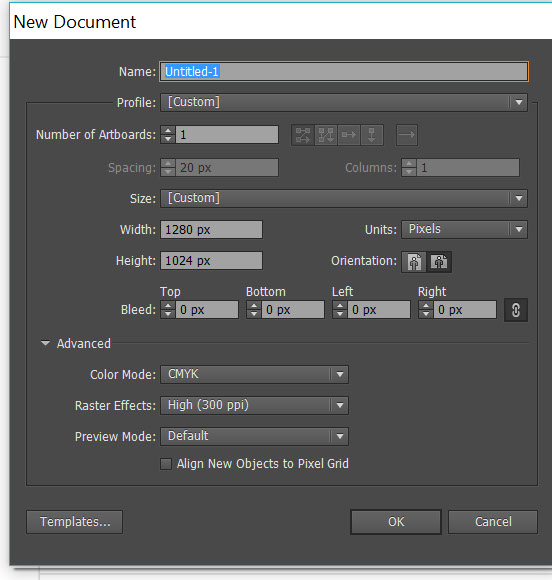
Task: Click the Number of Artboards value field
Action: 227,135
